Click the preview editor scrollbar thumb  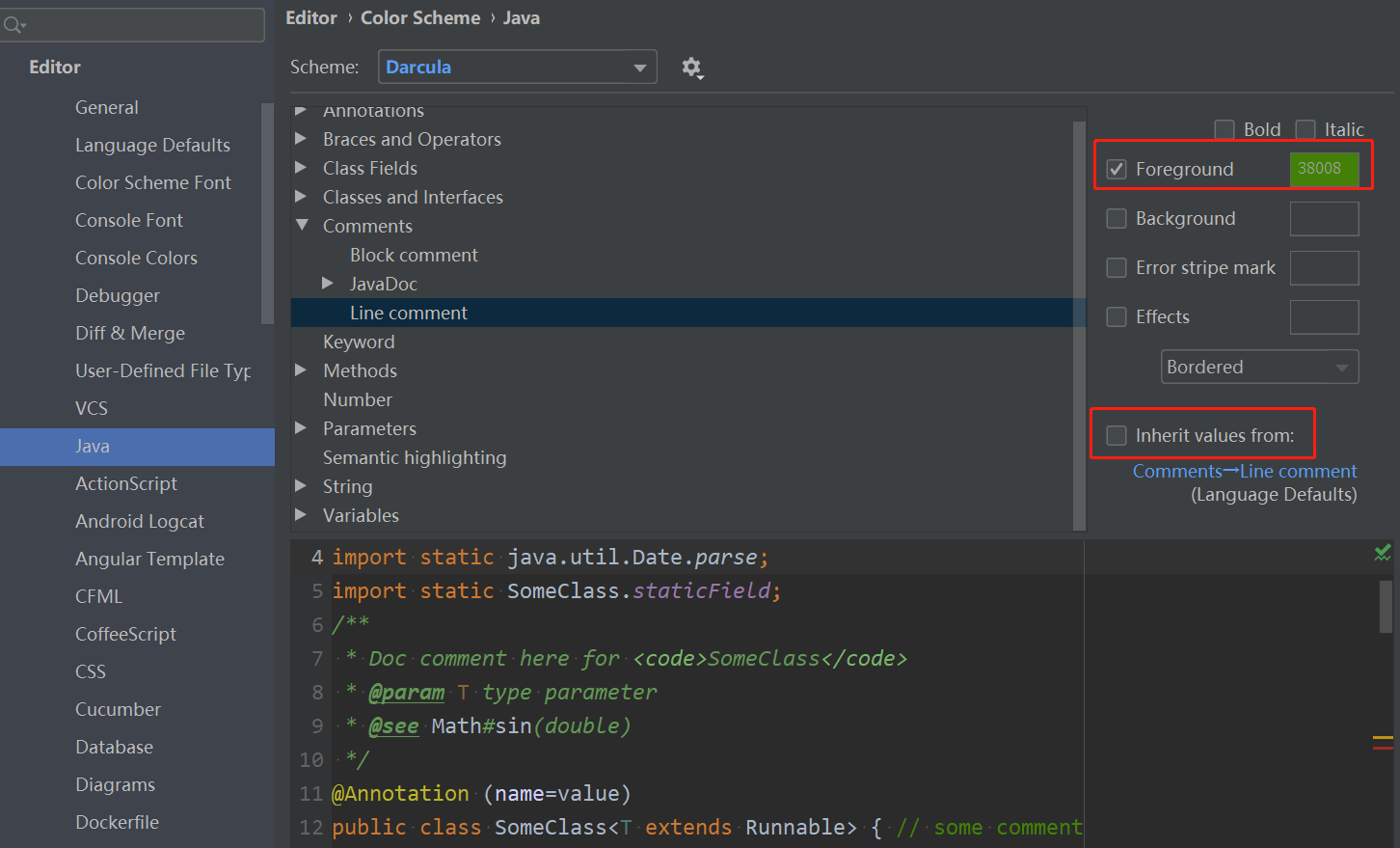pos(1386,607)
